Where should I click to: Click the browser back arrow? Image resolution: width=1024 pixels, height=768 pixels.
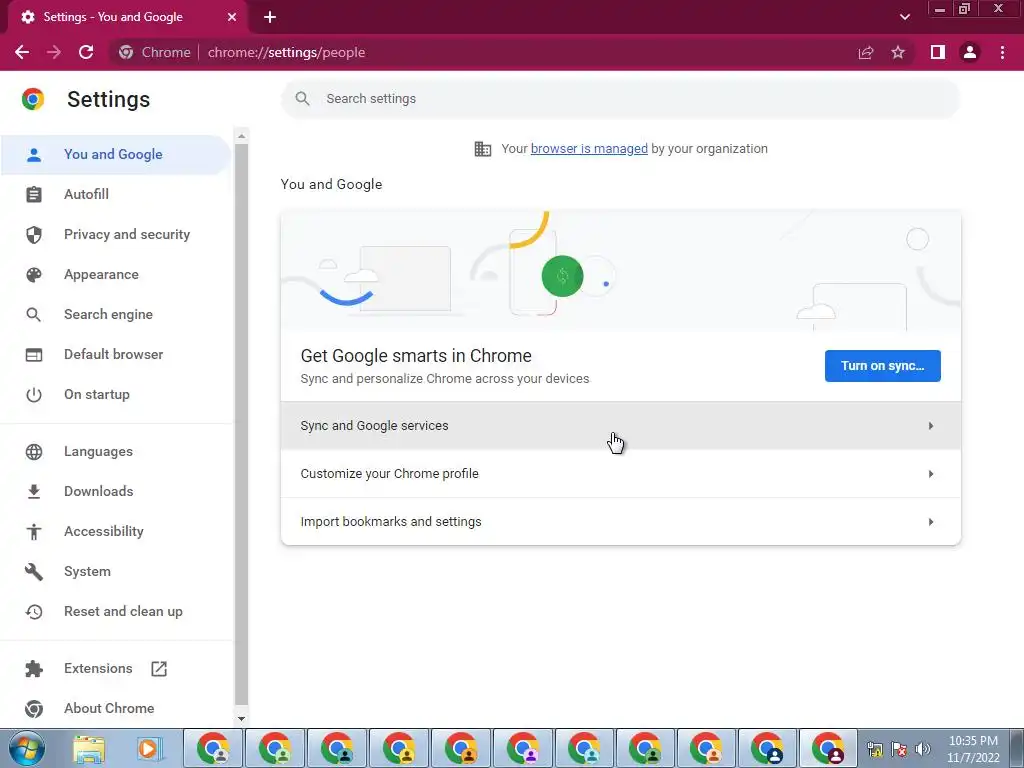click(x=22, y=52)
